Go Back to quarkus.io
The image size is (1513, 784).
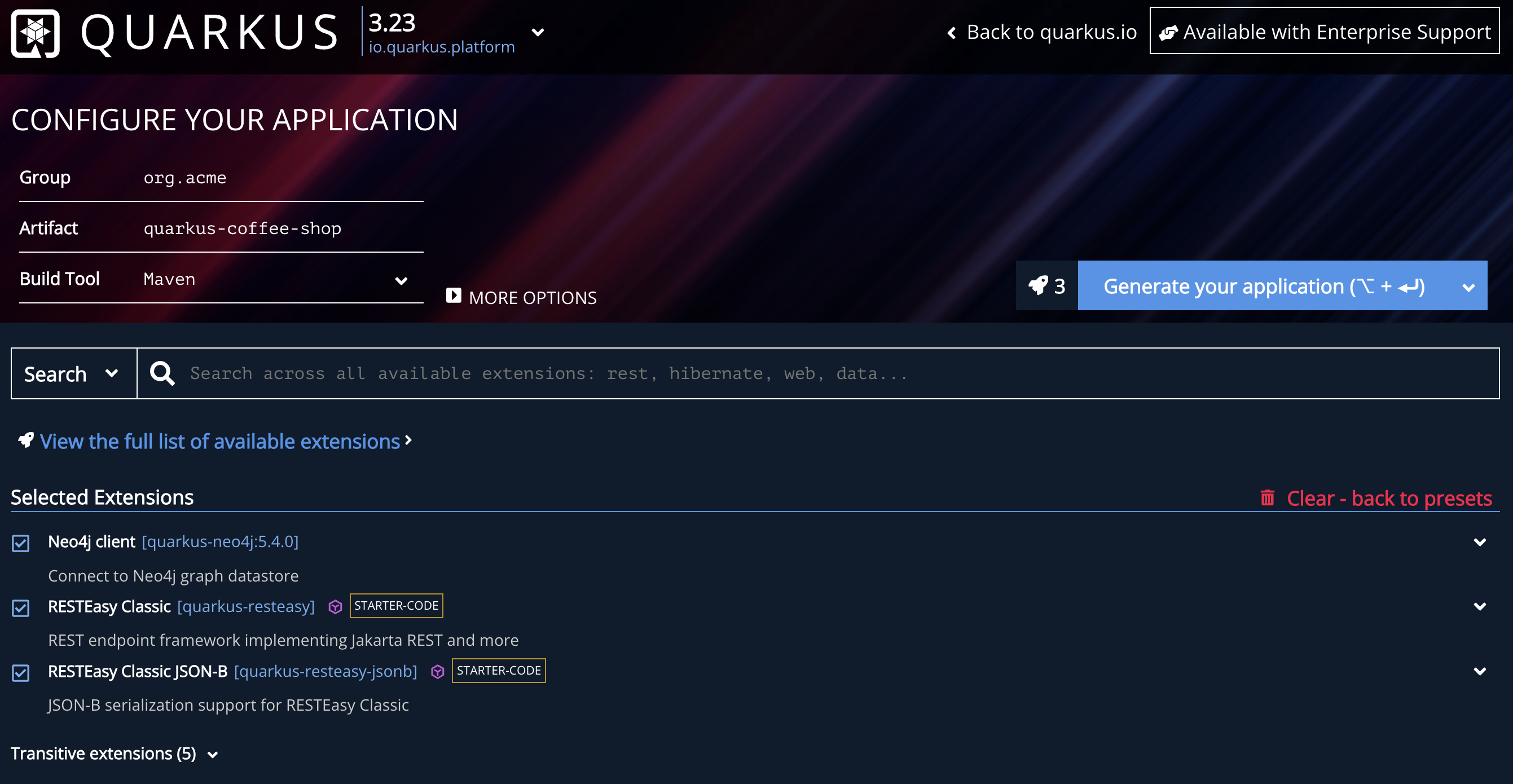coord(1042,32)
